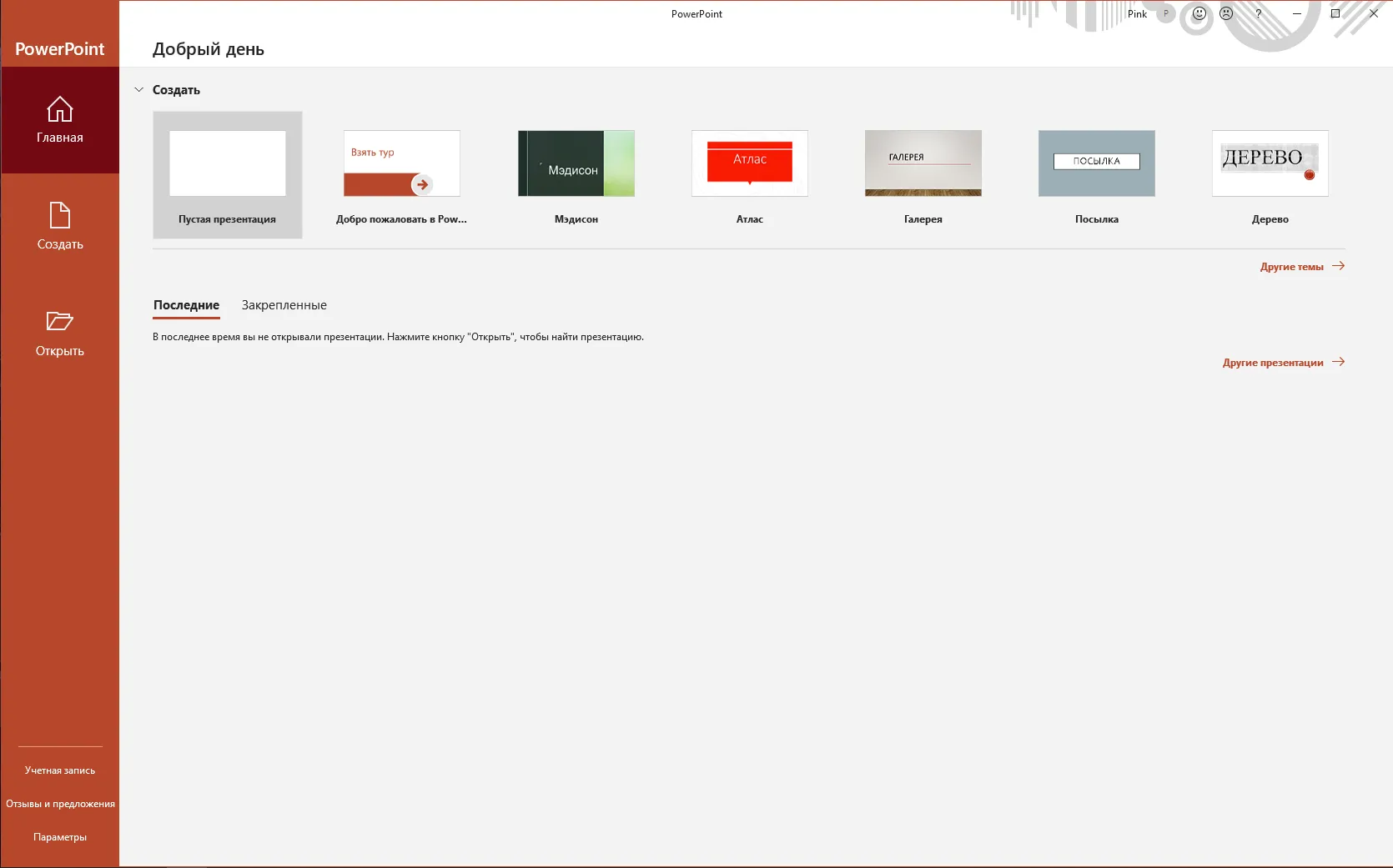The image size is (1393, 868).
Task: Click the 'В последнее время вы не открывали презентации' message
Action: 398,337
